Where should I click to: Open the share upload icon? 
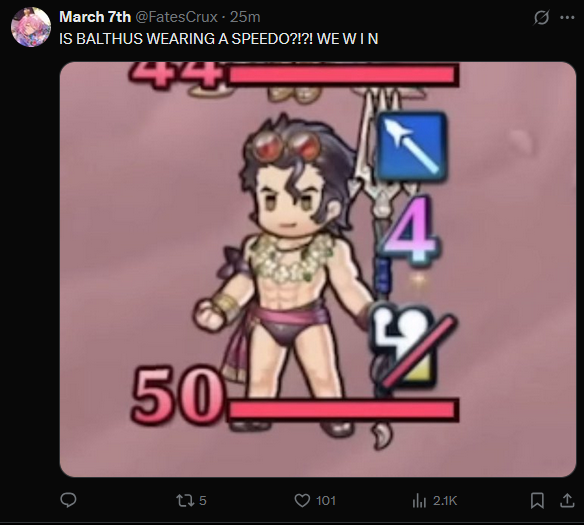pyautogui.click(x=567, y=500)
